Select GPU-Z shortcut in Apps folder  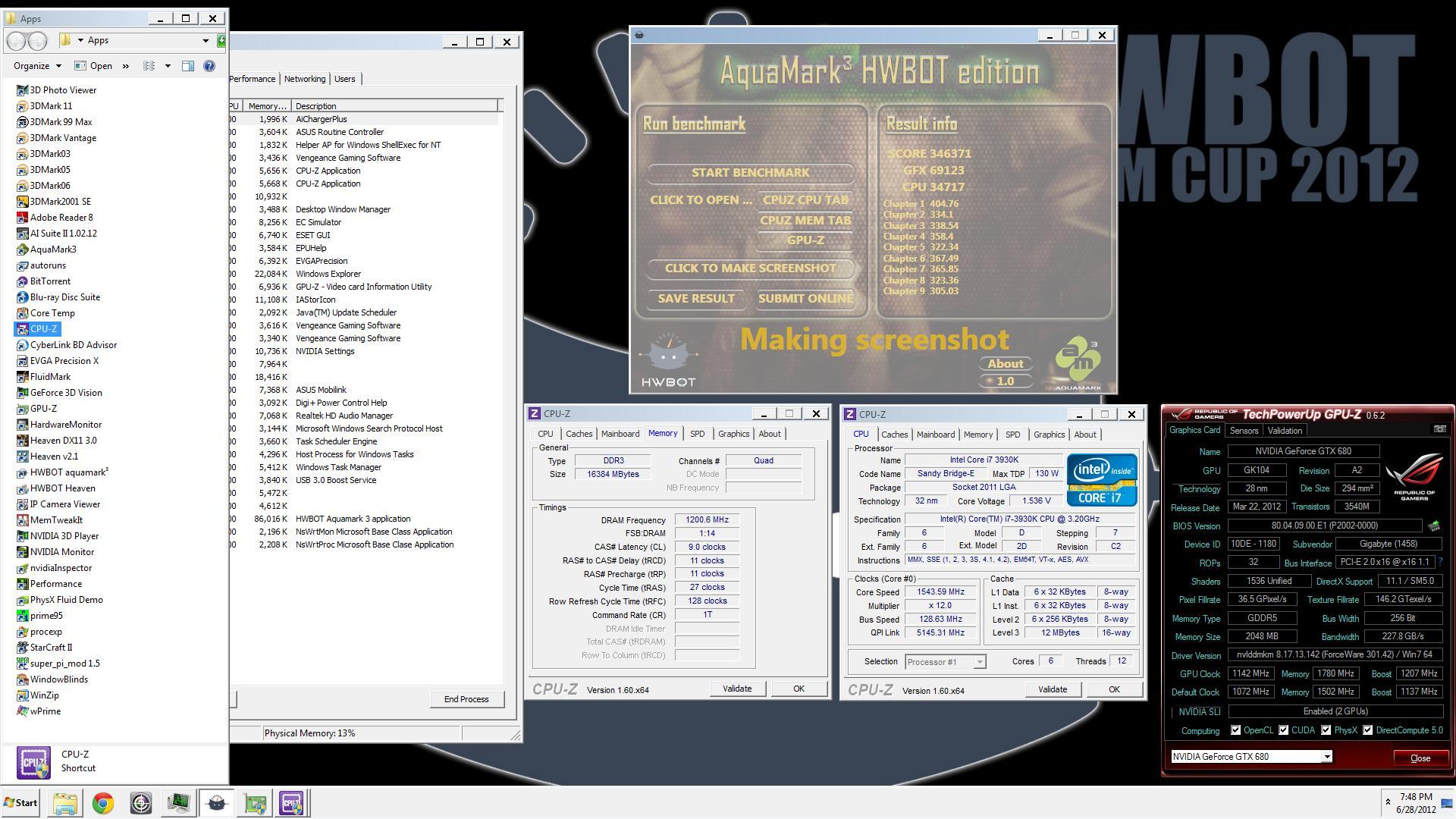(36, 409)
